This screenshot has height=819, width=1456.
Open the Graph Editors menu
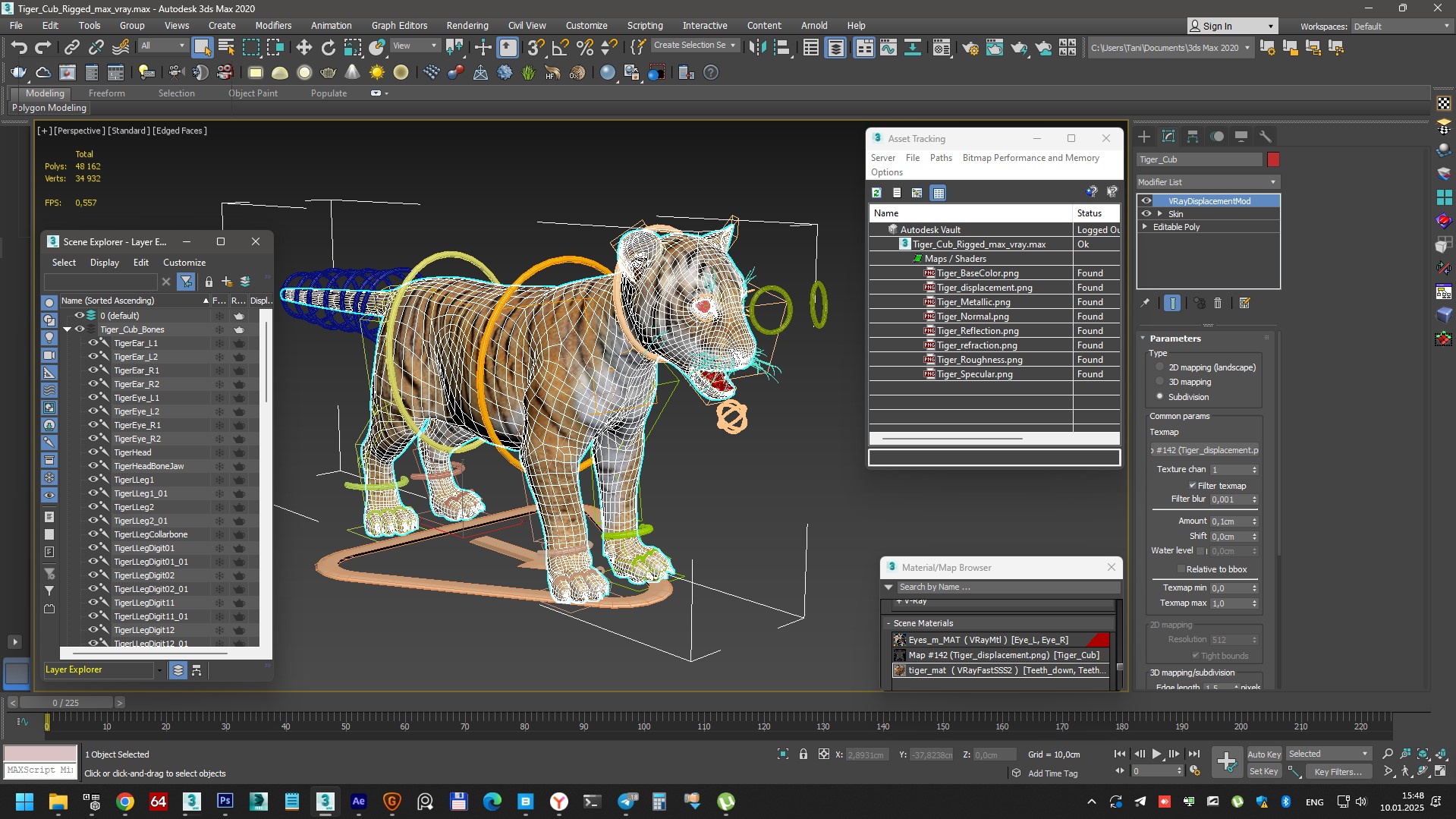(x=399, y=25)
